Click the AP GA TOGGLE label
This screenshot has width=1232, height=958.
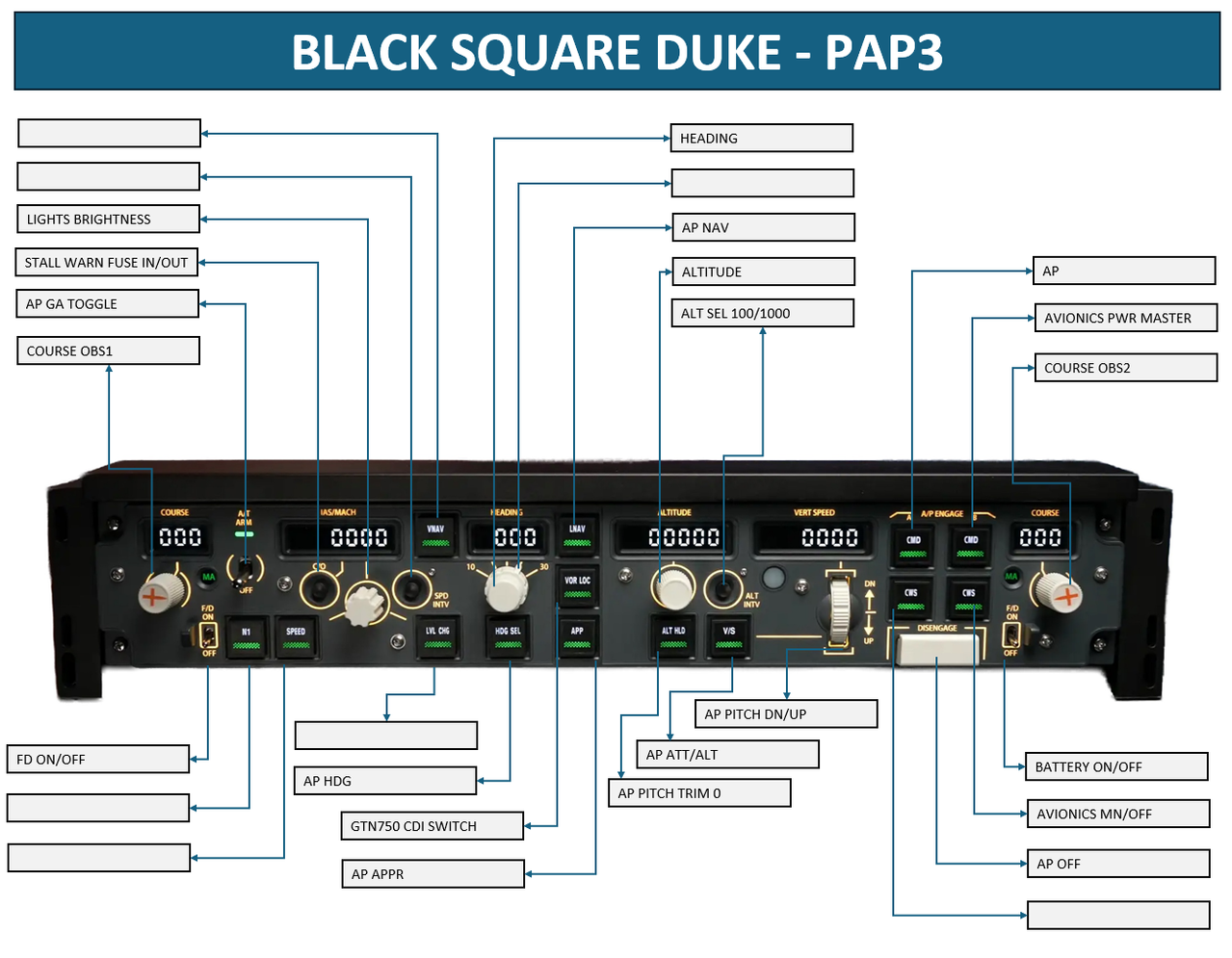pyautogui.click(x=108, y=304)
